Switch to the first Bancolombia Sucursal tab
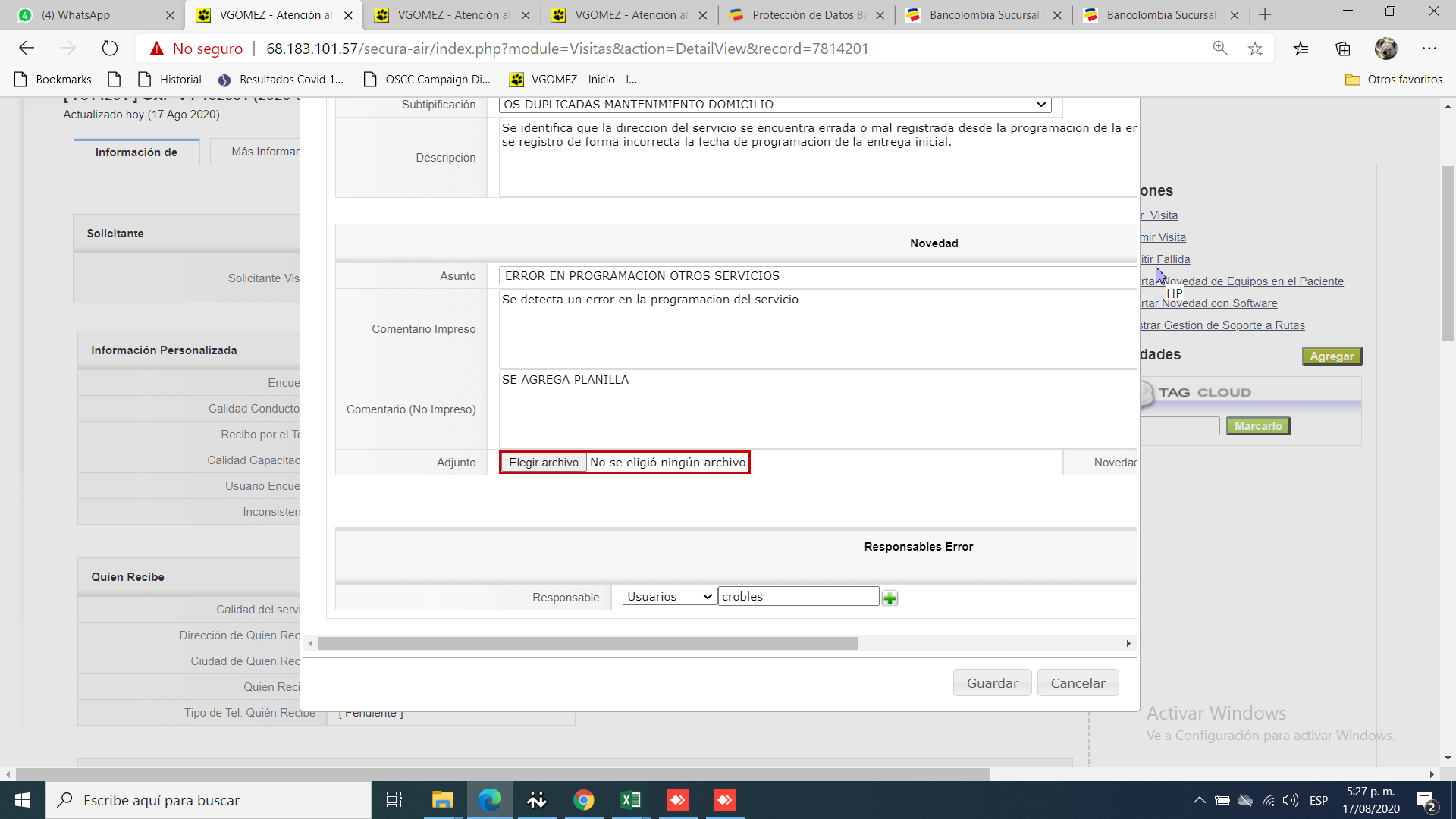1456x819 pixels. [x=984, y=15]
